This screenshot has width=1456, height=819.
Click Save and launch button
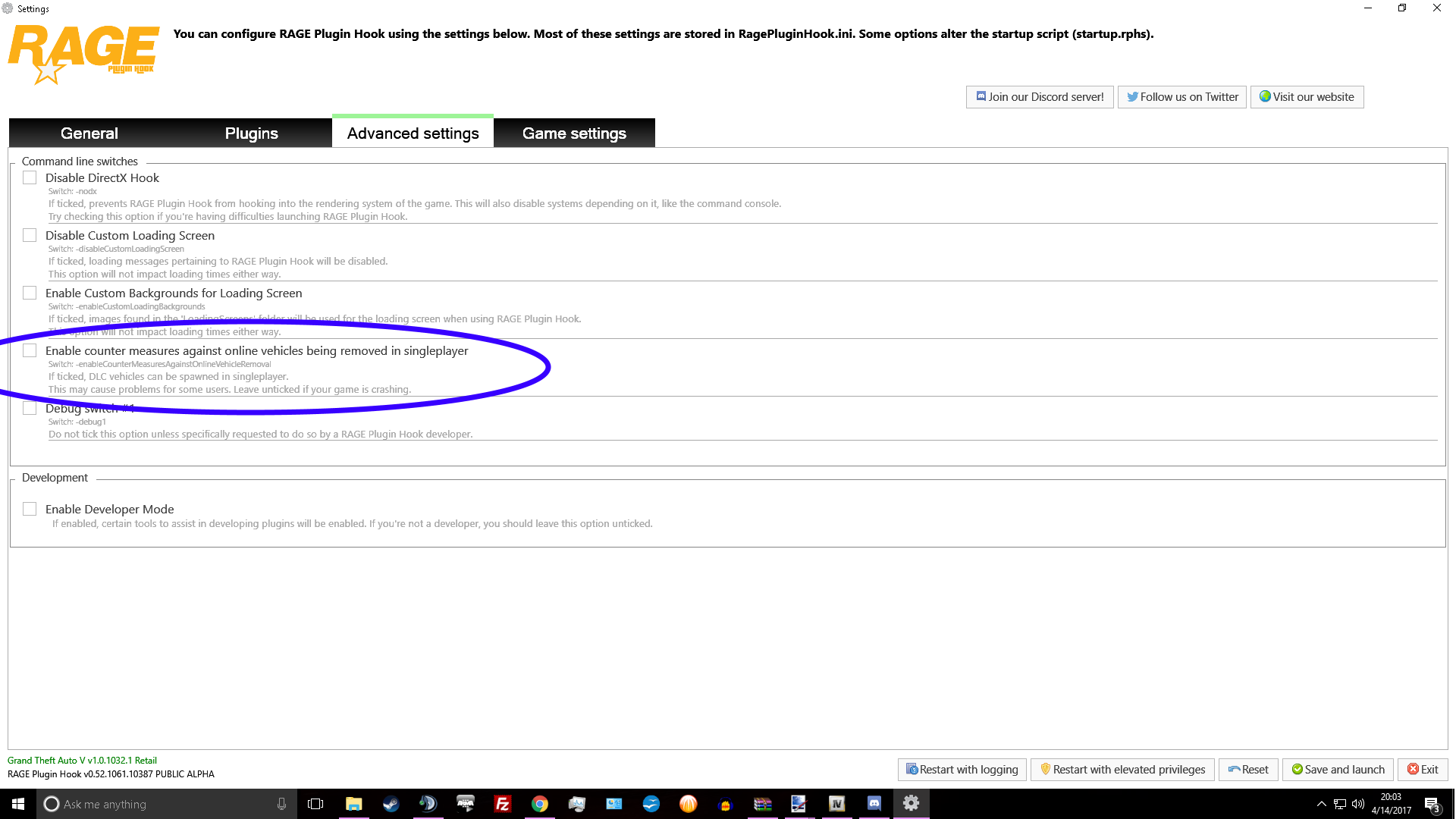click(x=1338, y=770)
